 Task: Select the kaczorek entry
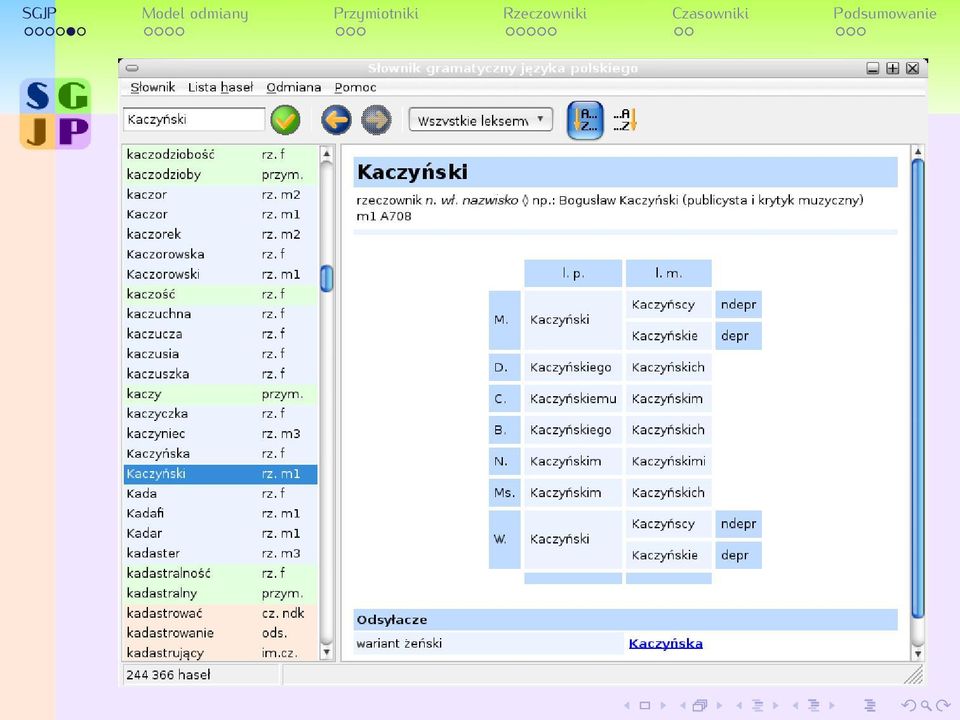click(220, 234)
